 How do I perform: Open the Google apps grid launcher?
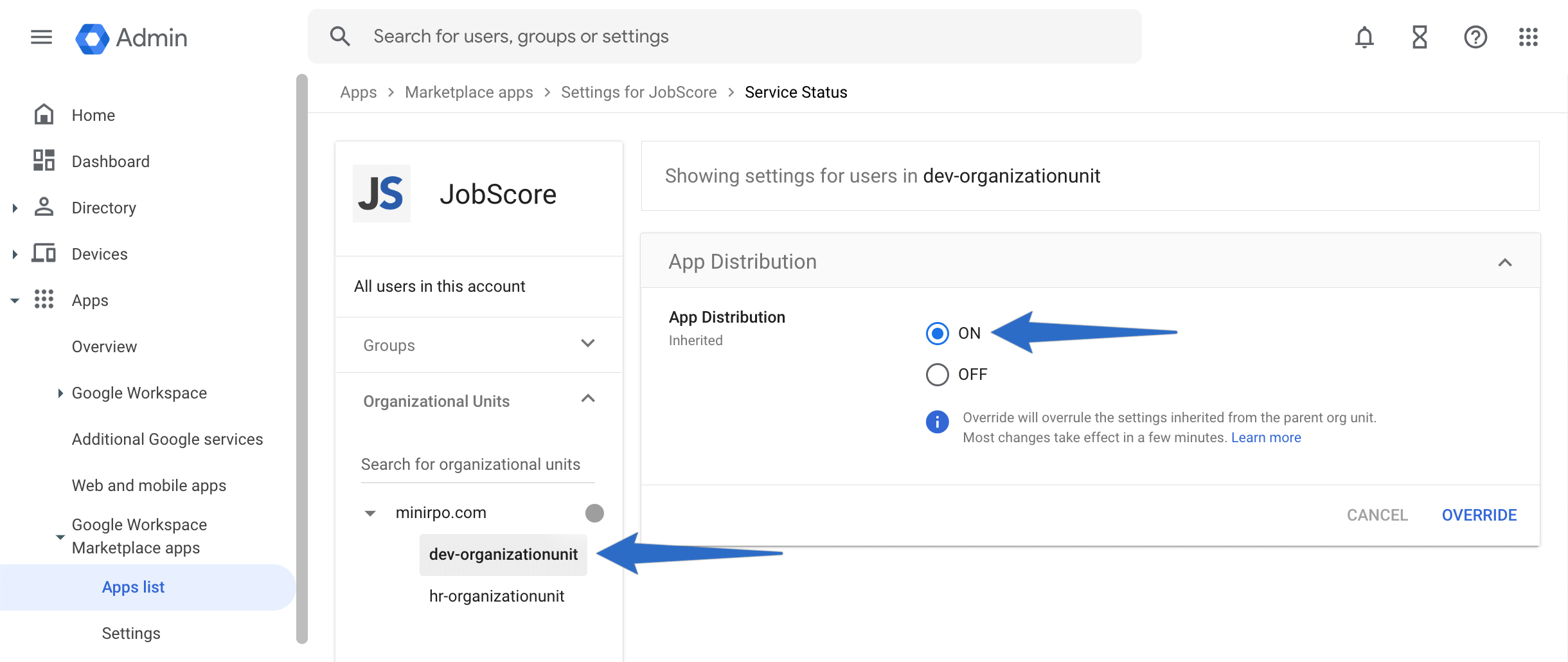1528,37
